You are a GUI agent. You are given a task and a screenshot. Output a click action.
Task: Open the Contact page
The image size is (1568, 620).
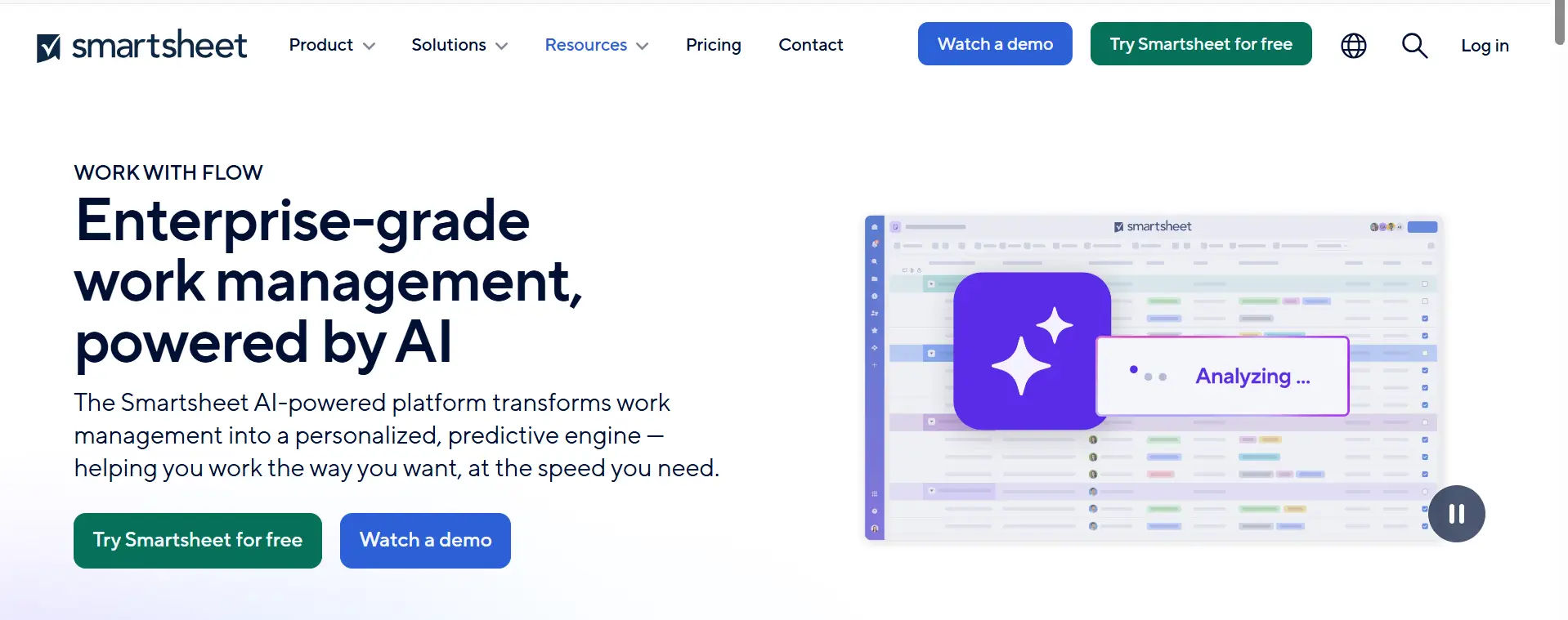click(x=810, y=45)
